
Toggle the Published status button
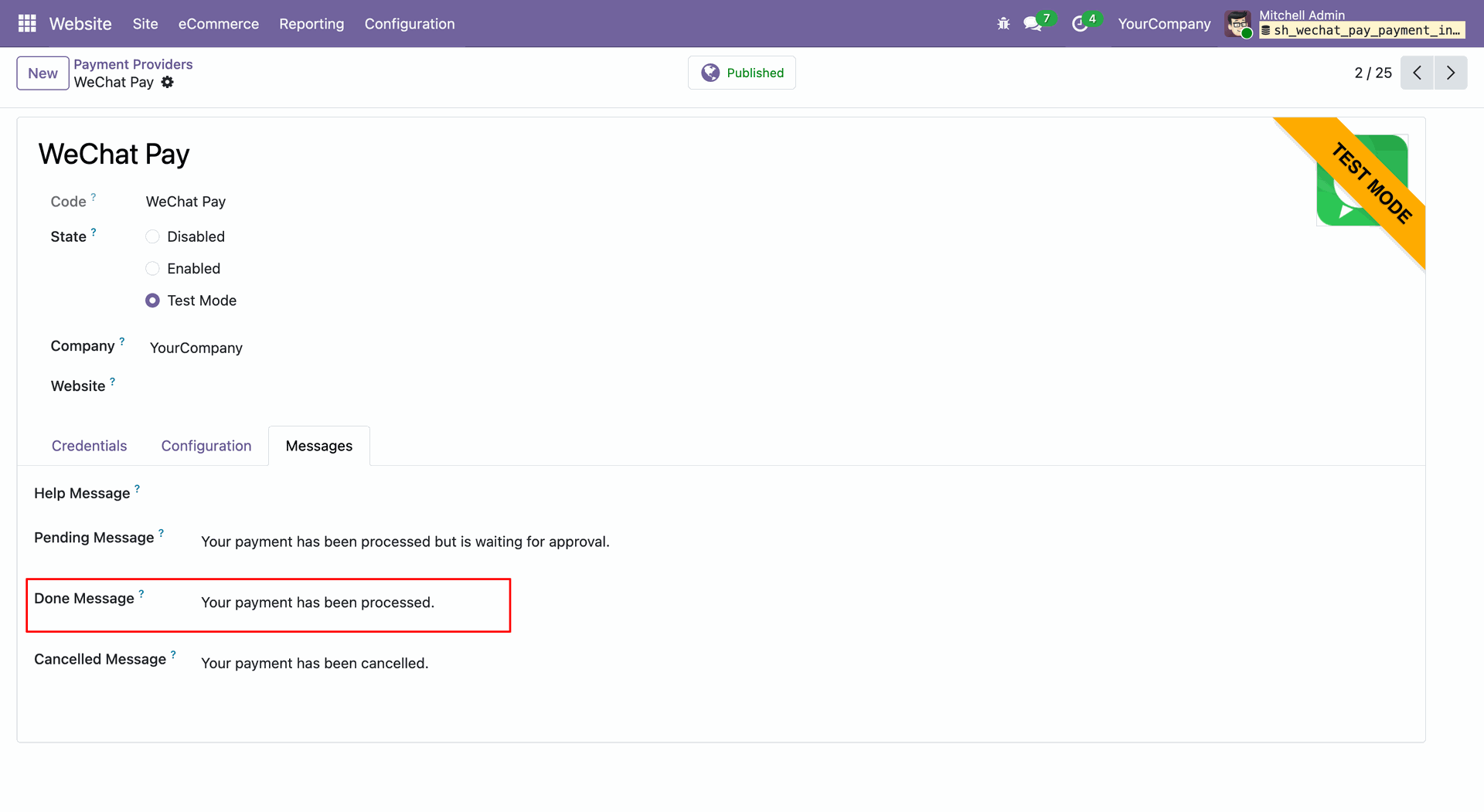tap(742, 73)
